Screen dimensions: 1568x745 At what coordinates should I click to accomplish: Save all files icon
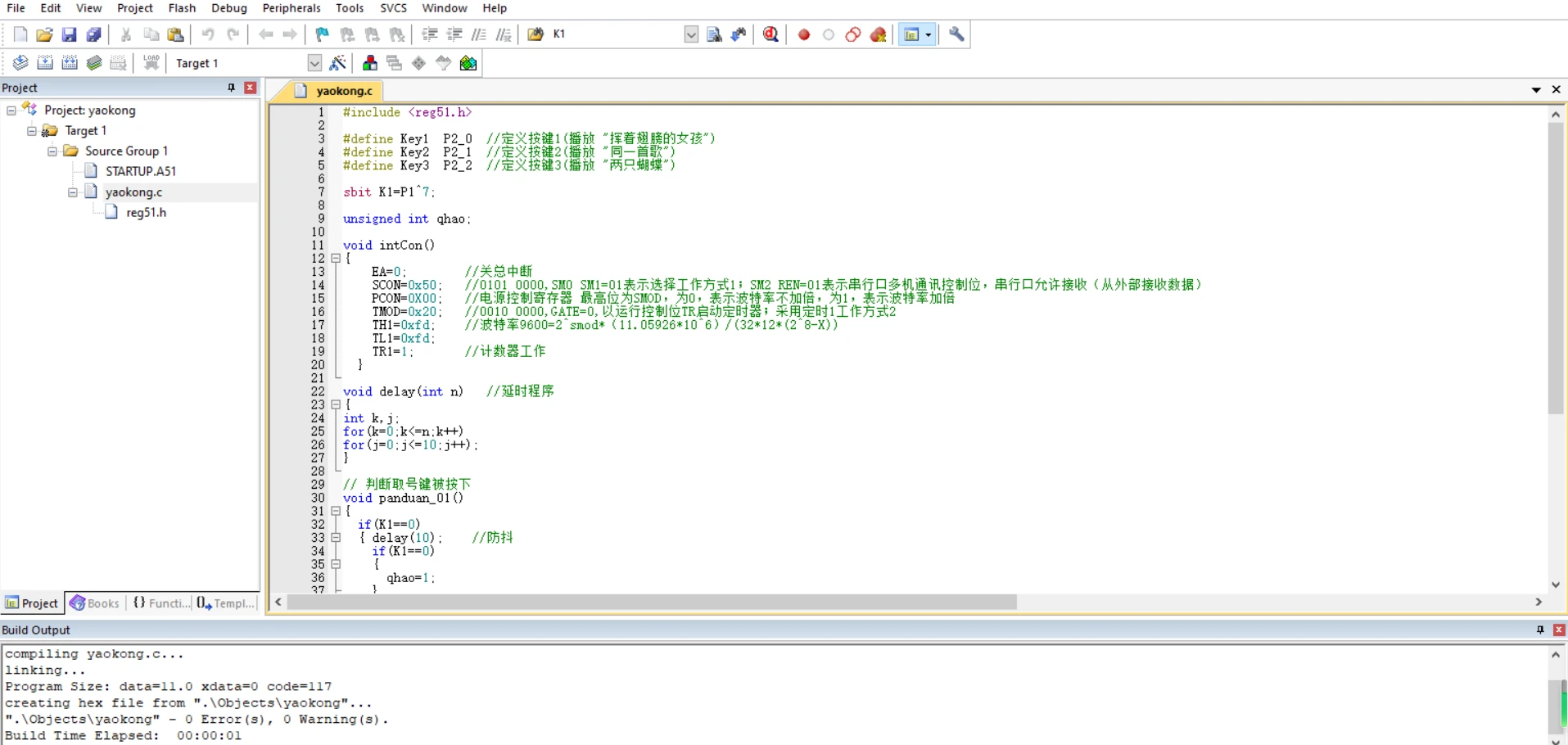[93, 34]
